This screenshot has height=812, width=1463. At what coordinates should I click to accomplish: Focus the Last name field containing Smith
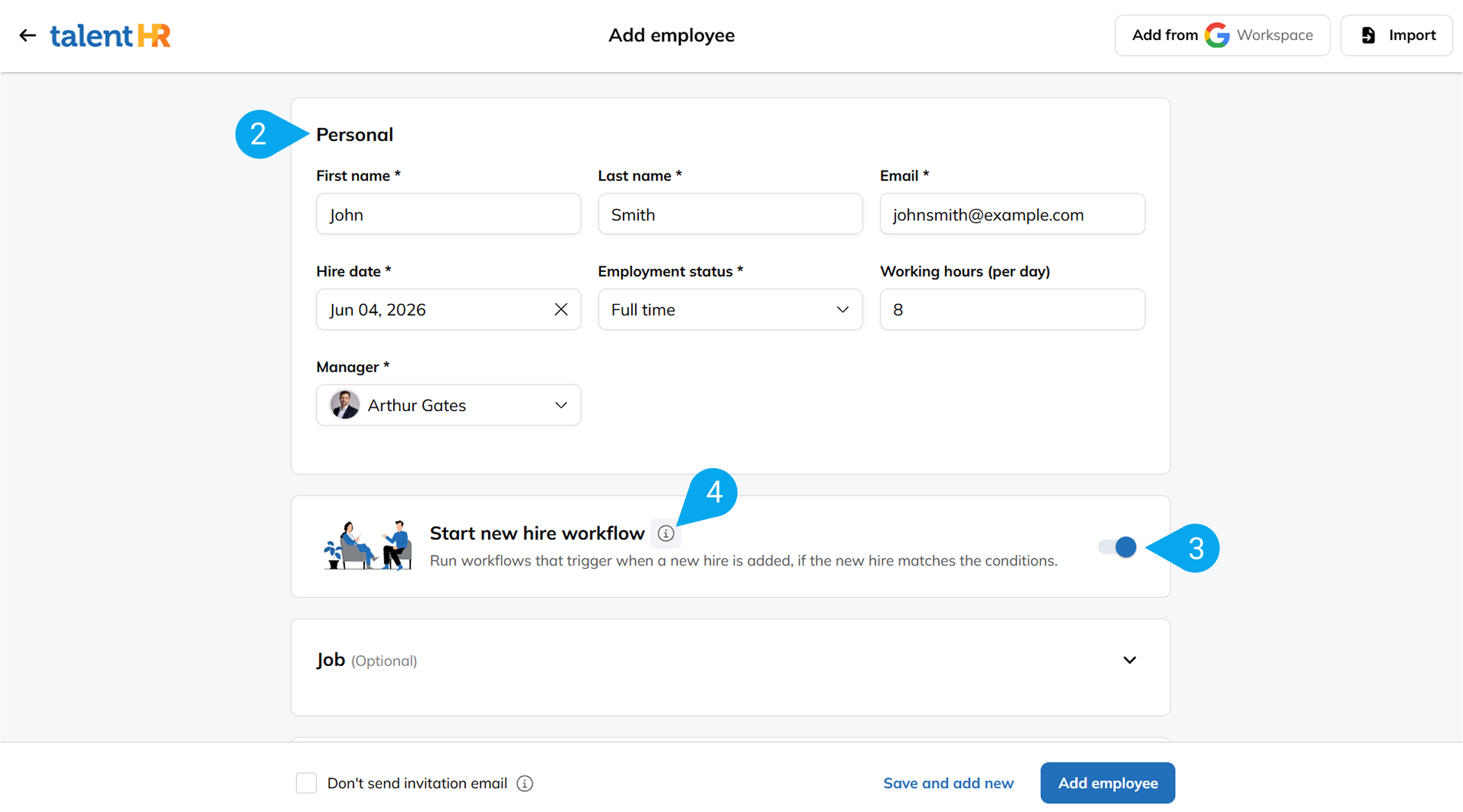pyautogui.click(x=730, y=214)
